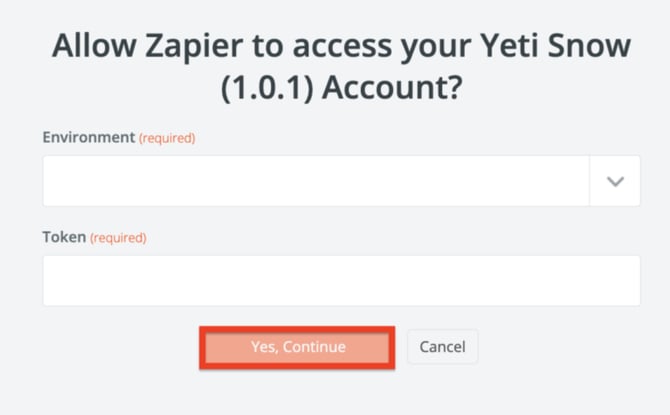Viewport: 670px width, 415px height.
Task: Confirm access with Yes, Continue
Action: tap(297, 347)
